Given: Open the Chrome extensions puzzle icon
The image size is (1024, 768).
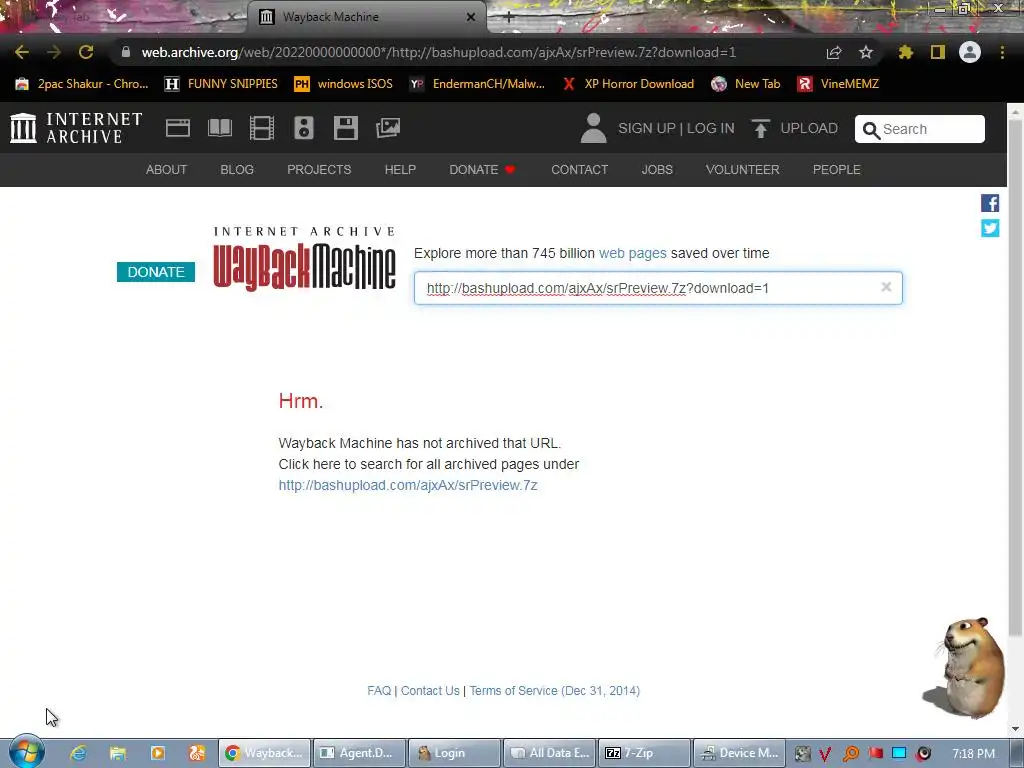Looking at the screenshot, I should [x=906, y=52].
